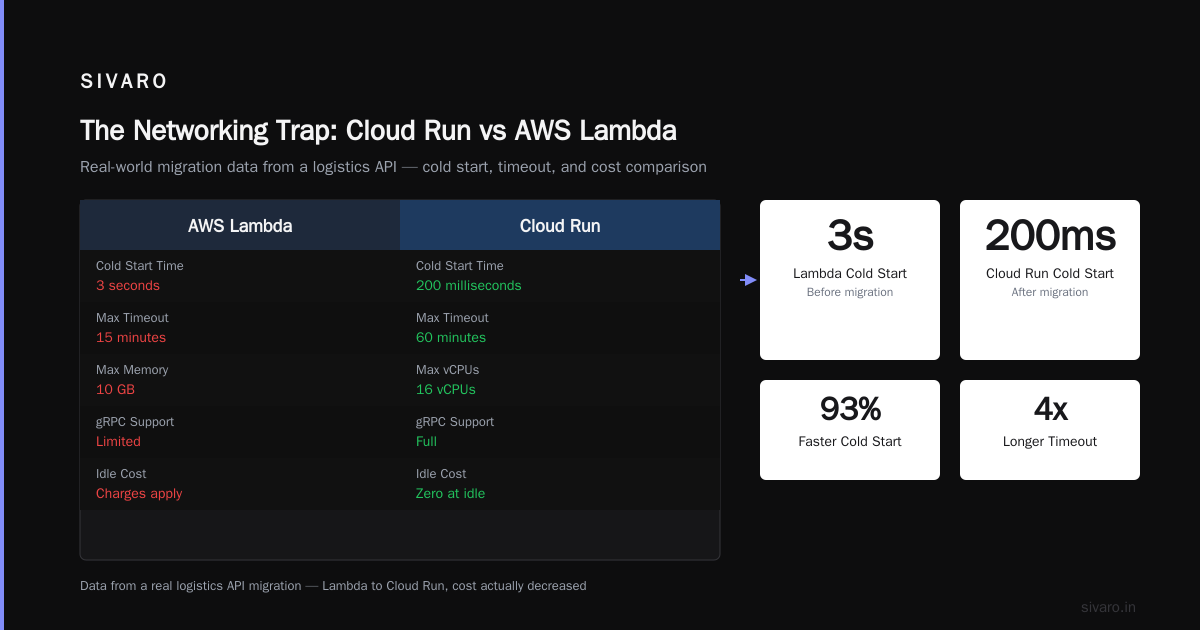Click the 3s Lambda Cold Start card
Screen dimensions: 1200x630
pyautogui.click(x=850, y=280)
